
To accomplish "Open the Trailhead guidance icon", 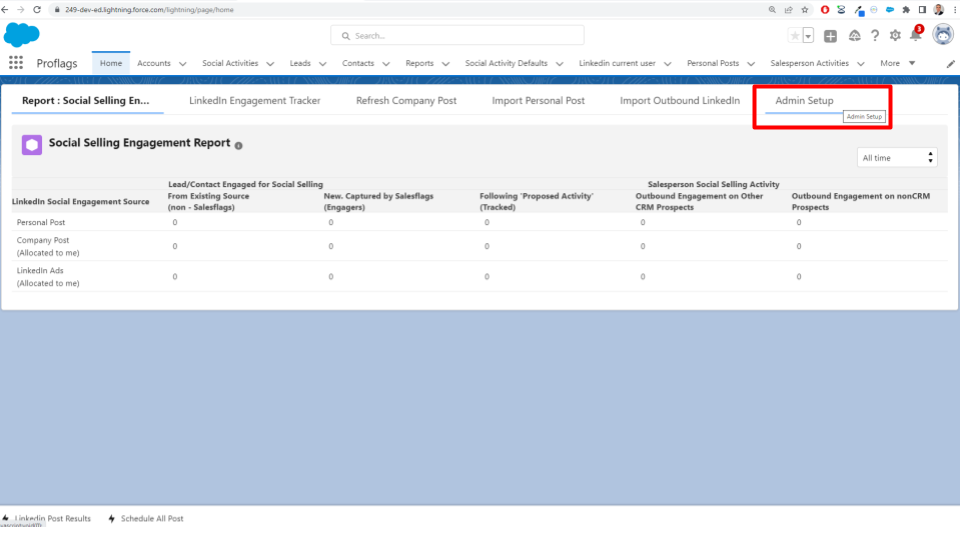I will click(855, 36).
